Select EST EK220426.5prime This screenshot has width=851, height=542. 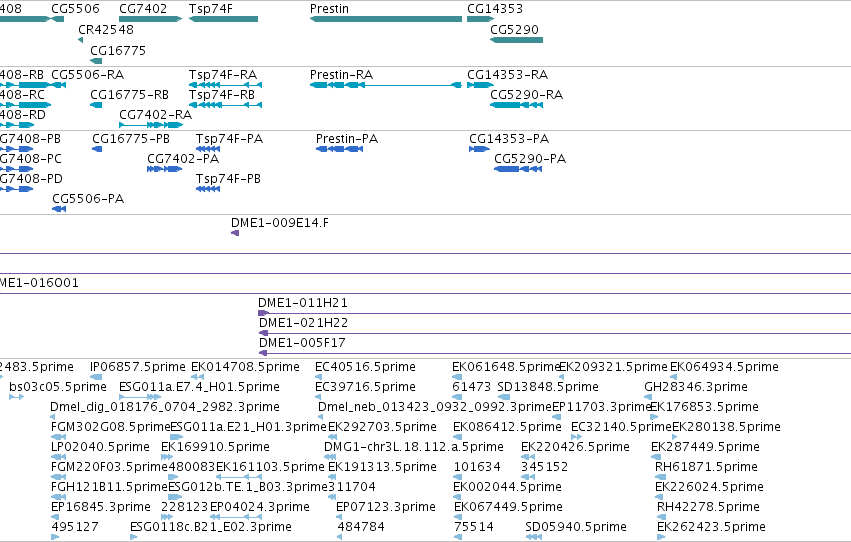tap(575, 447)
